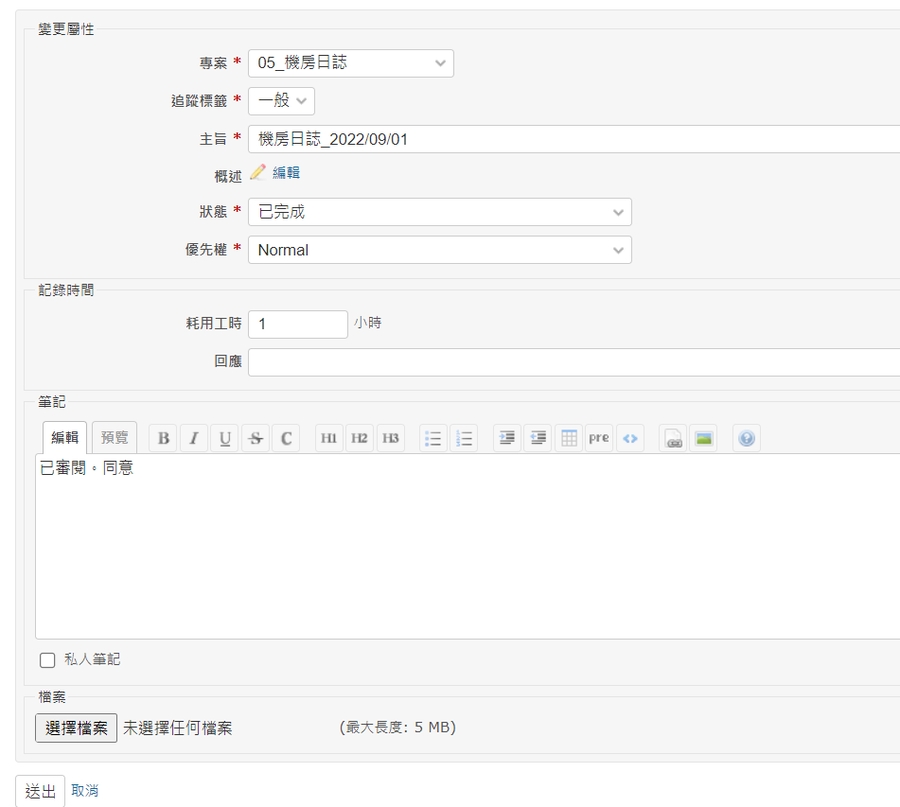Enable the 私人筆記 checkbox
Viewport: 900px width, 807px height.
click(47, 660)
